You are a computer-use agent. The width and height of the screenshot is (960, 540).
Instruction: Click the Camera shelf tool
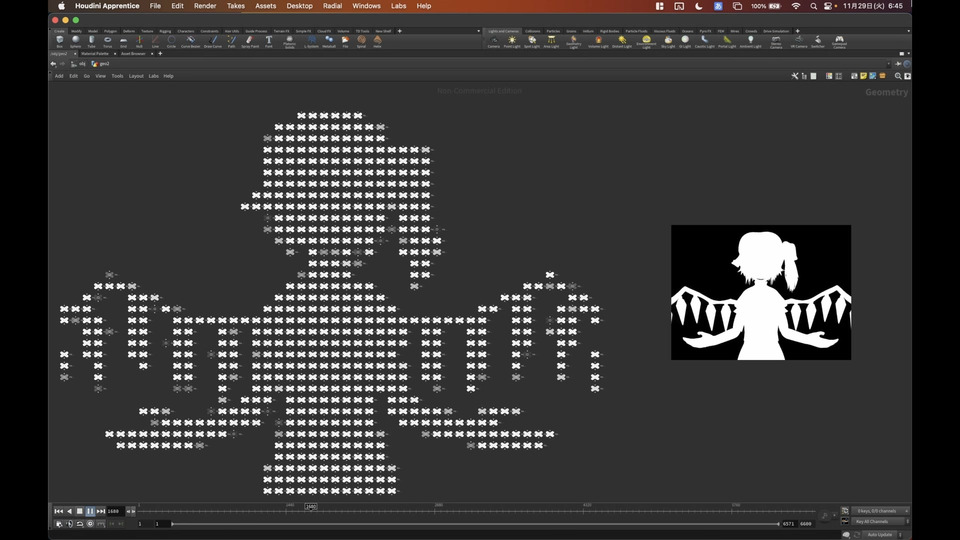coord(493,42)
